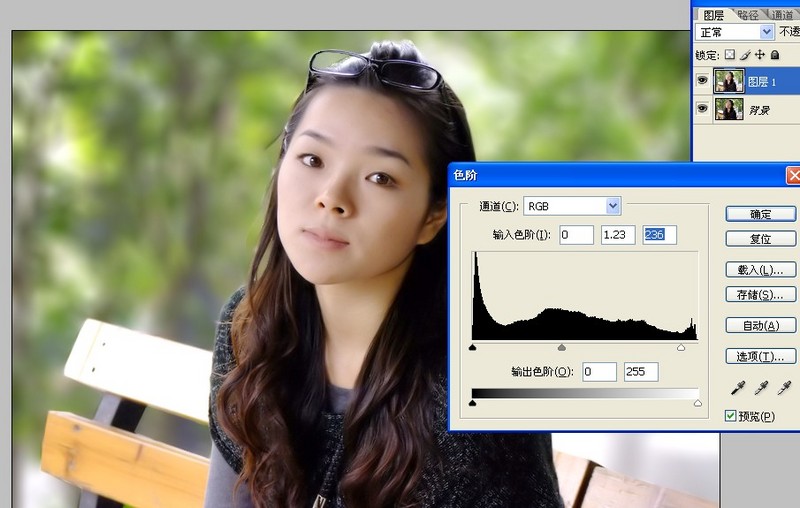Click the output black level slider
The image size is (800, 508).
[x=472, y=403]
